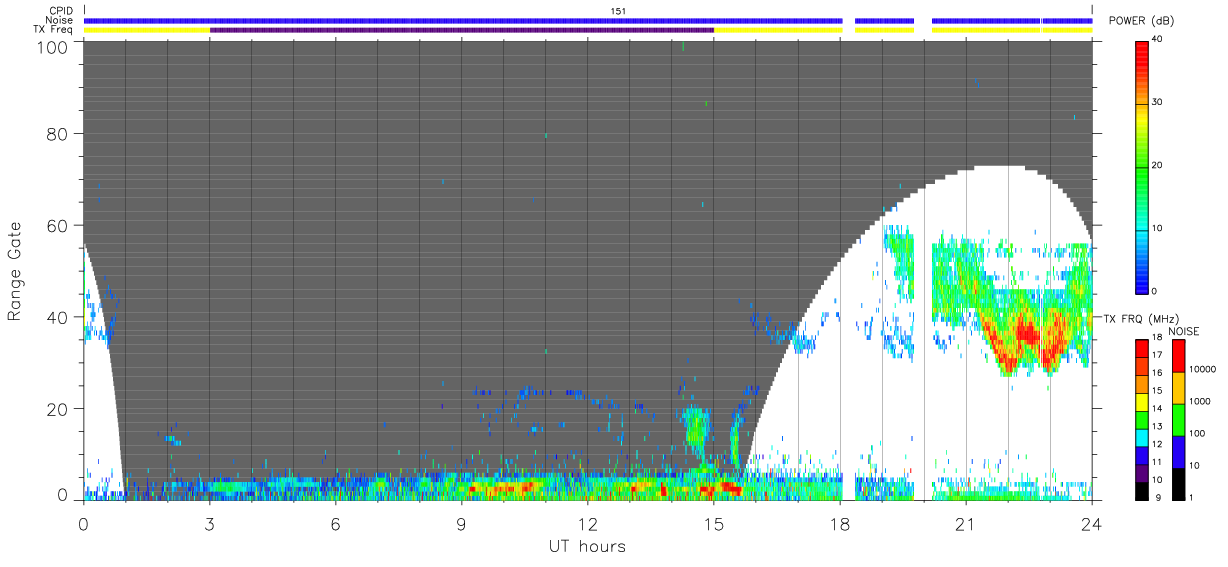Click the 1000 value on NOISE legend
This screenshot has height=567, width=1228.
coord(1201,400)
